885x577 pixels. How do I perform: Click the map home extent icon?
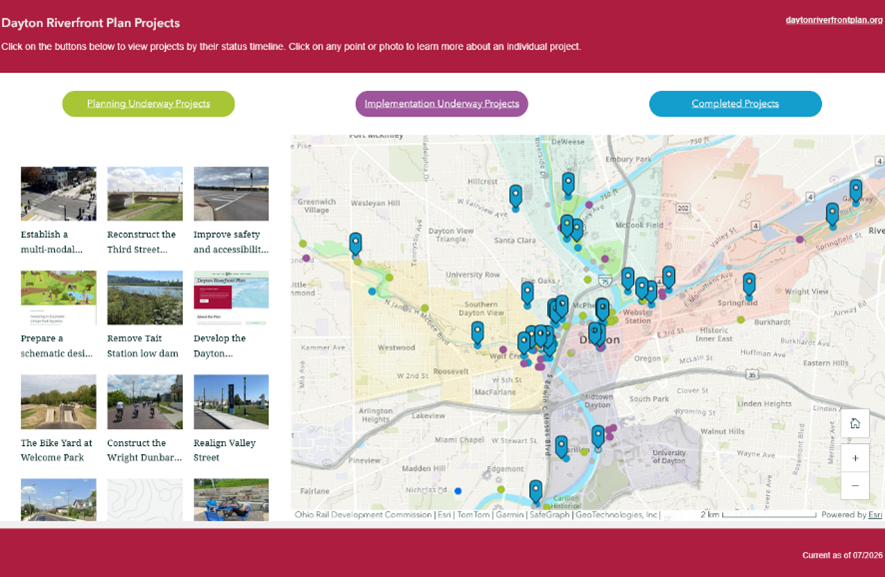pyautogui.click(x=855, y=423)
